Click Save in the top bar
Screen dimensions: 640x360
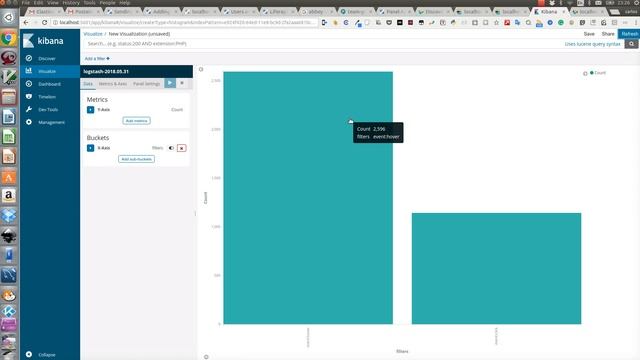coord(589,34)
